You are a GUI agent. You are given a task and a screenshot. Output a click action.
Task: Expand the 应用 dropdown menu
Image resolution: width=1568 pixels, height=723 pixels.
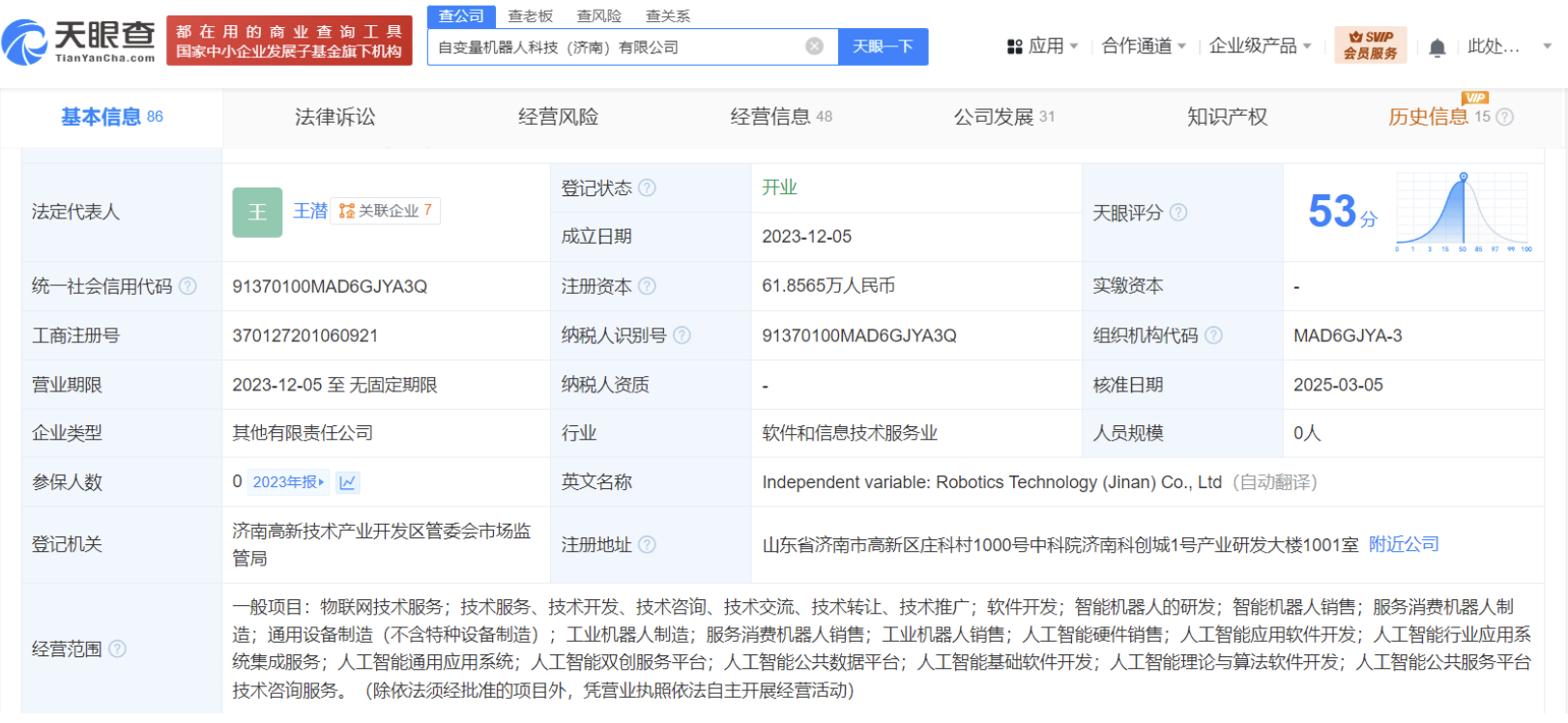(x=1042, y=46)
